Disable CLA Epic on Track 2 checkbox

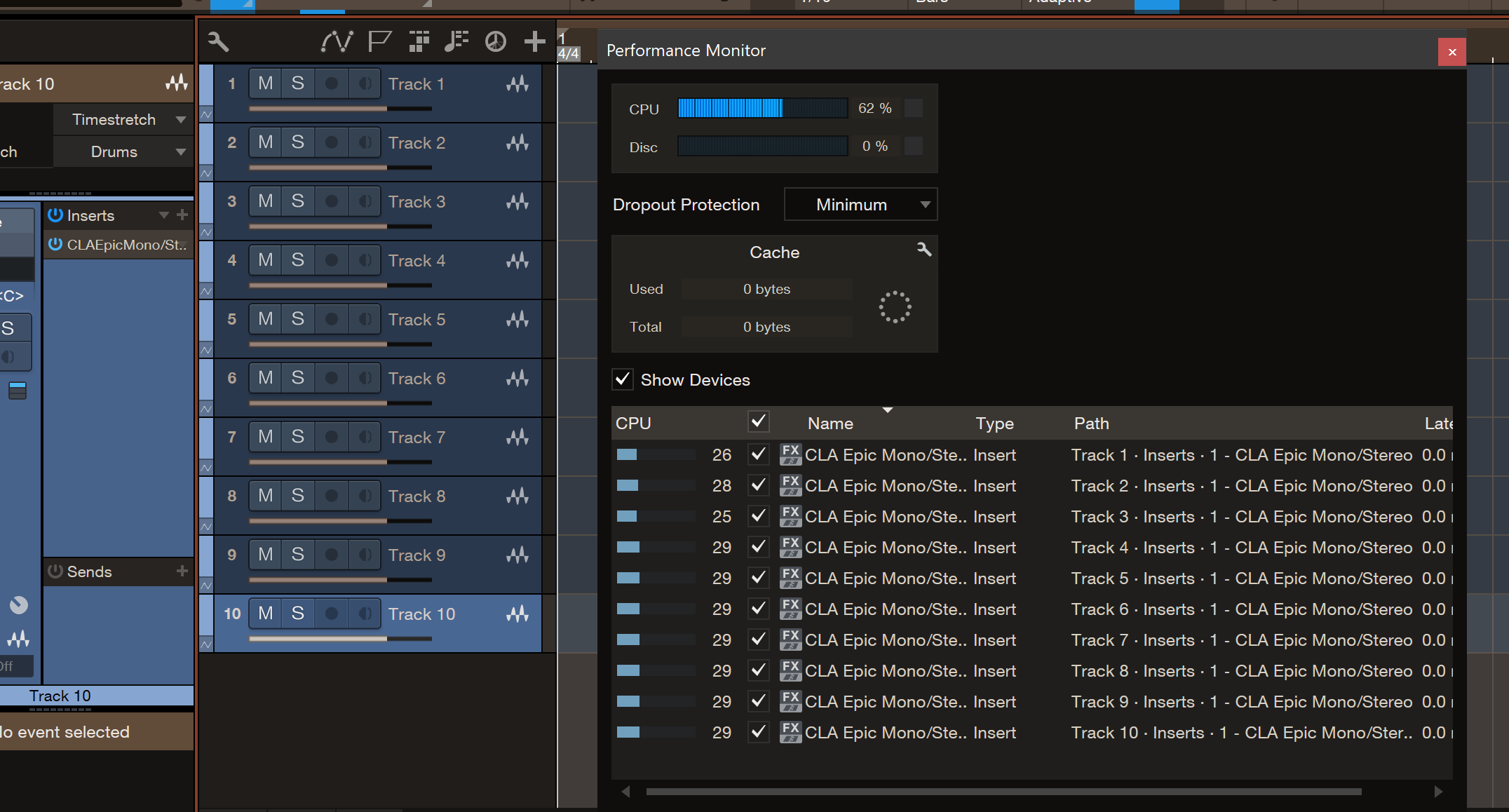click(758, 485)
